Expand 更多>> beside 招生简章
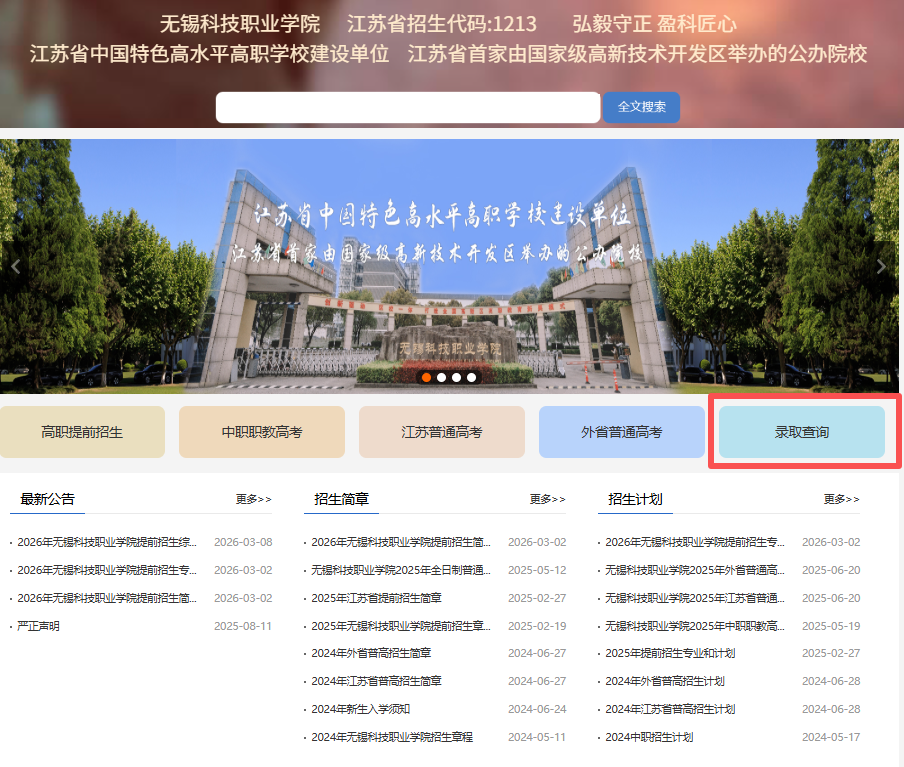 click(547, 499)
